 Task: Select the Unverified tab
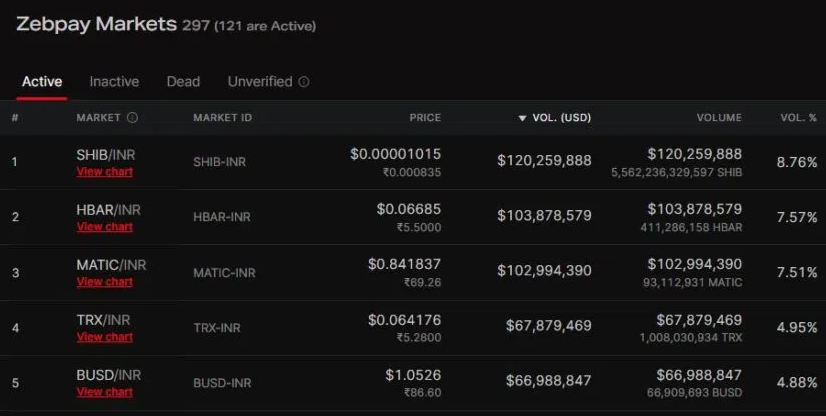(x=260, y=82)
